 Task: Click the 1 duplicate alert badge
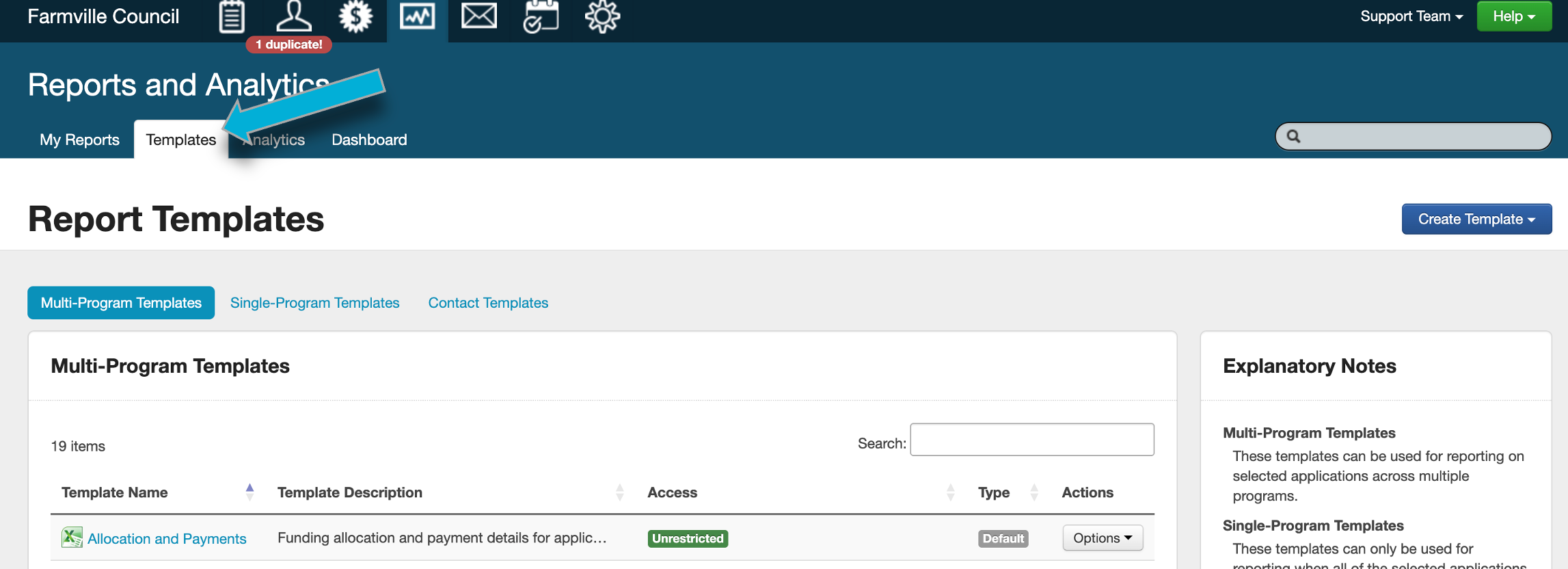[288, 44]
